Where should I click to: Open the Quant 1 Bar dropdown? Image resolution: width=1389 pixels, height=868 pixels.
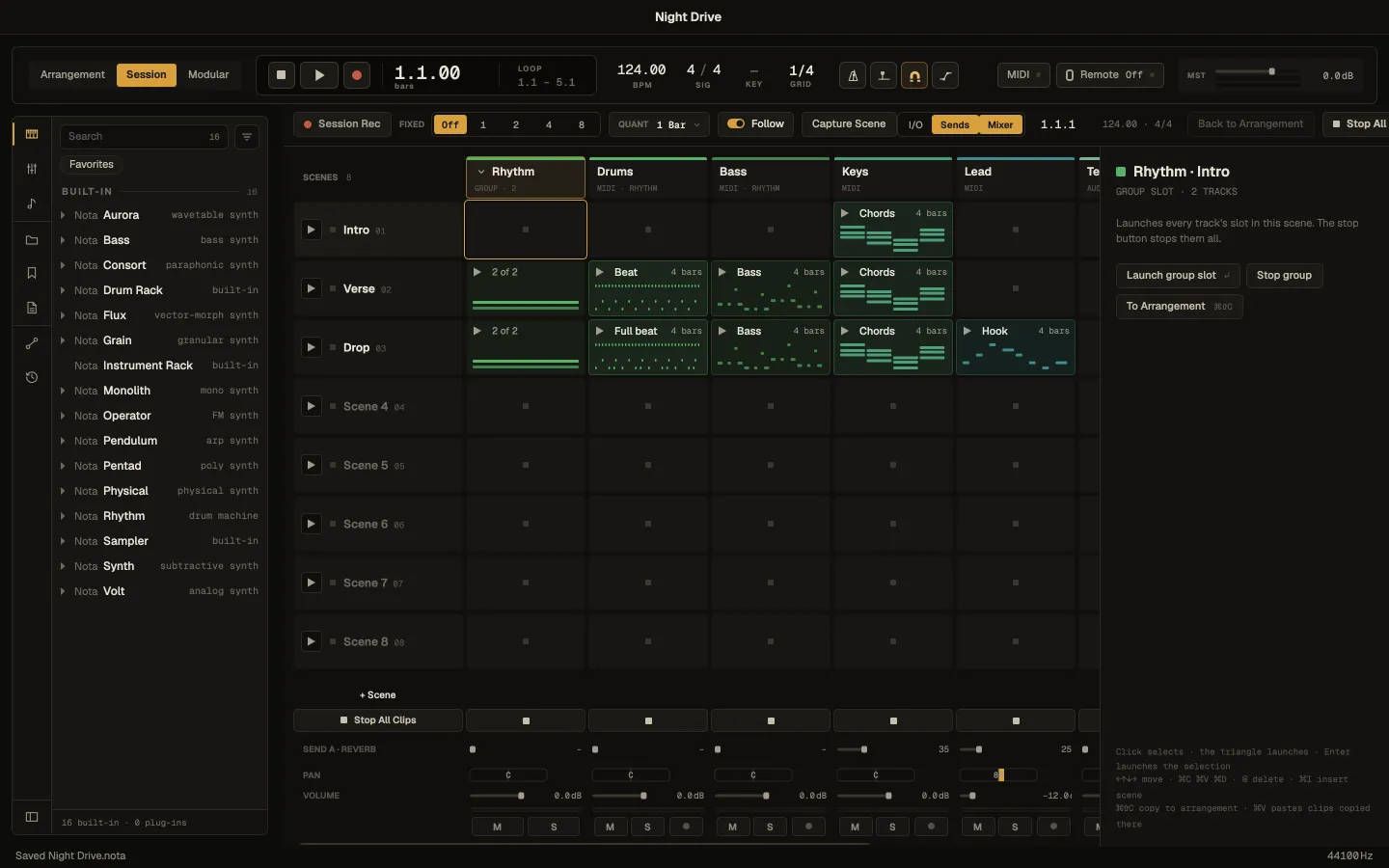pos(659,124)
